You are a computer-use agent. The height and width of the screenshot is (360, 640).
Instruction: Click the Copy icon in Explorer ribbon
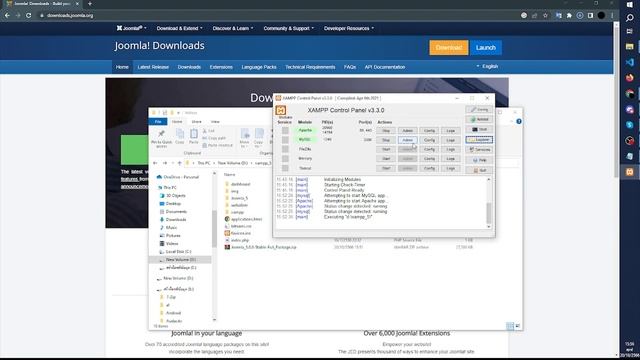pyautogui.click(x=180, y=136)
